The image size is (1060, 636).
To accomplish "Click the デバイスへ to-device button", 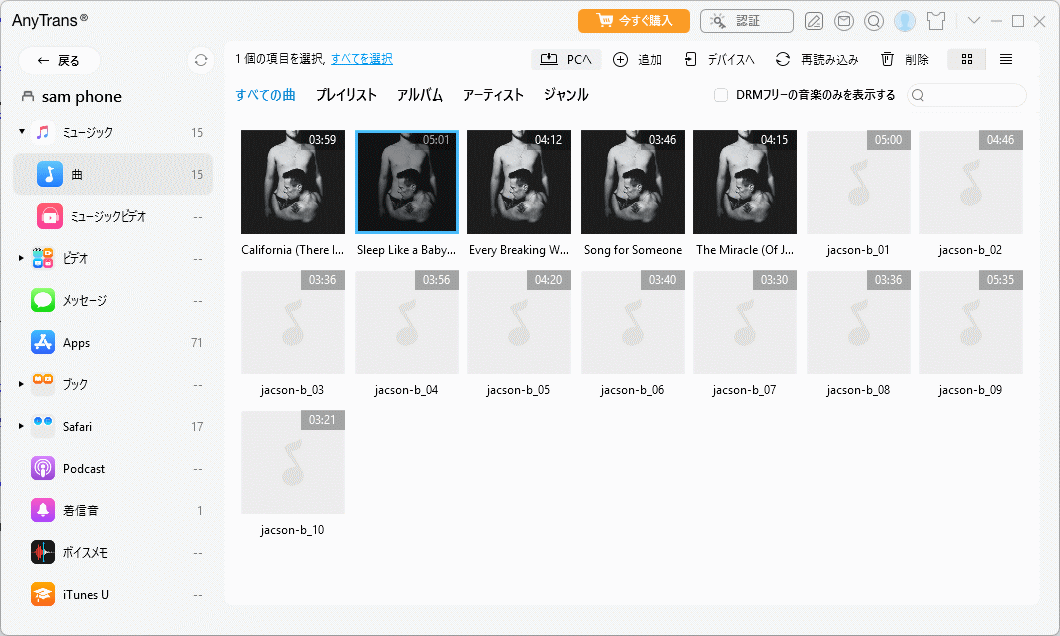I will pos(719,59).
